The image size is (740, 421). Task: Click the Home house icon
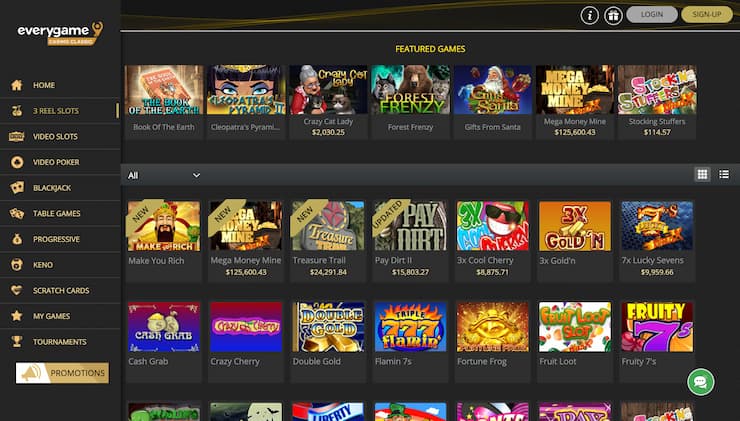(17, 85)
